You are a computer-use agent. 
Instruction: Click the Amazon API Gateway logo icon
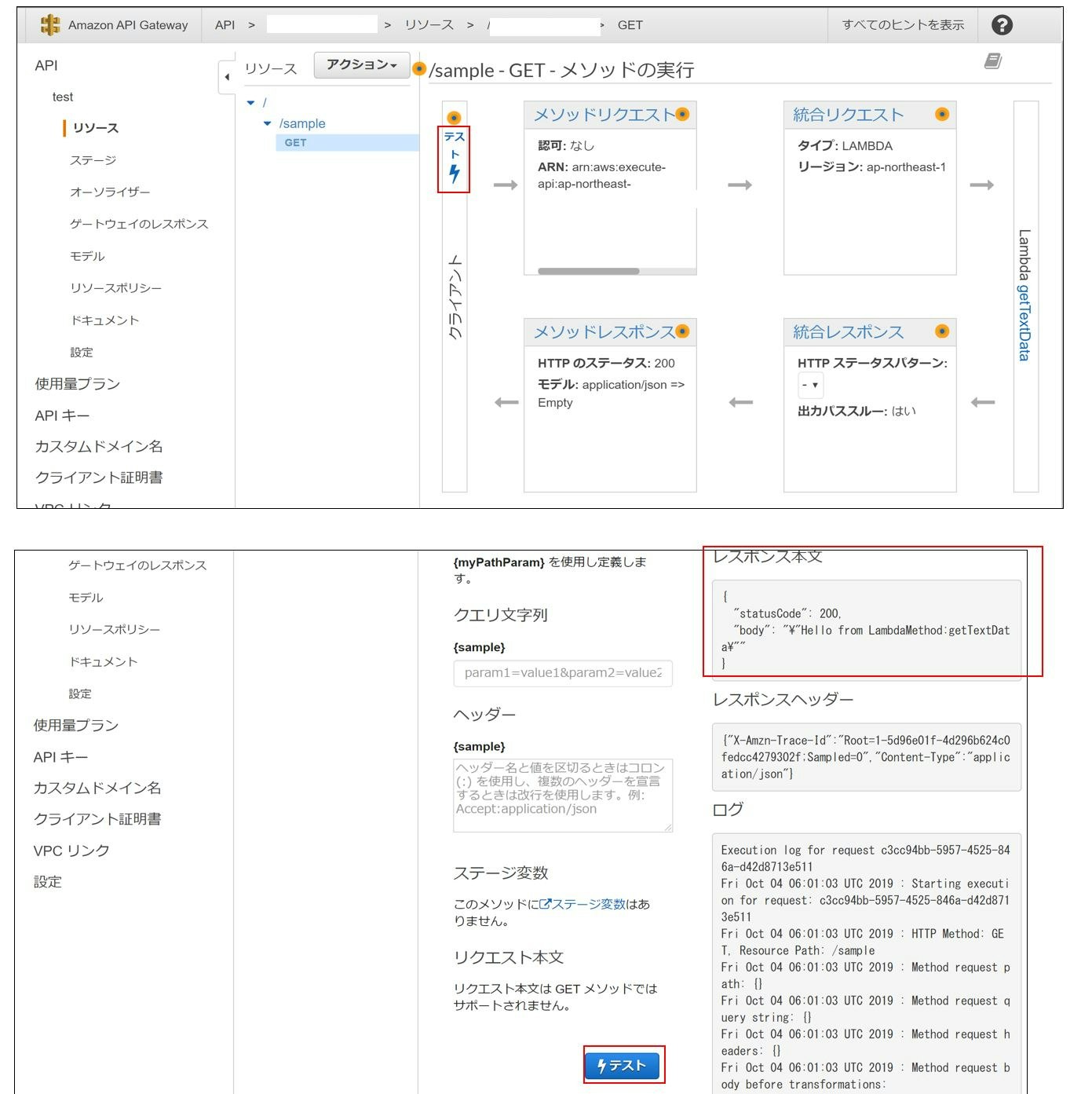coord(50,25)
